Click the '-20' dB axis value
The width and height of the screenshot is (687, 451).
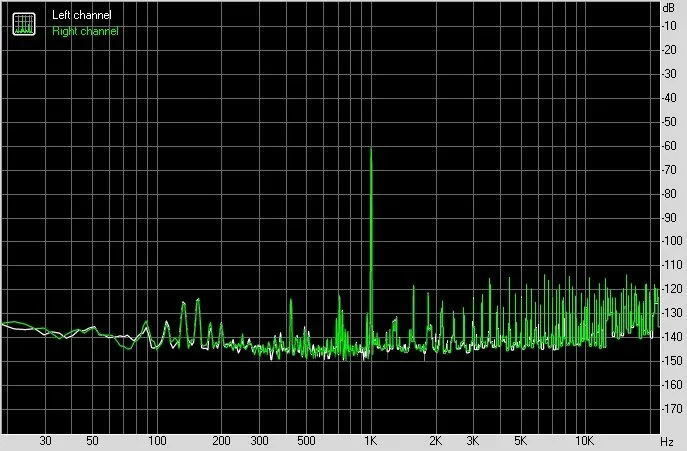click(669, 50)
